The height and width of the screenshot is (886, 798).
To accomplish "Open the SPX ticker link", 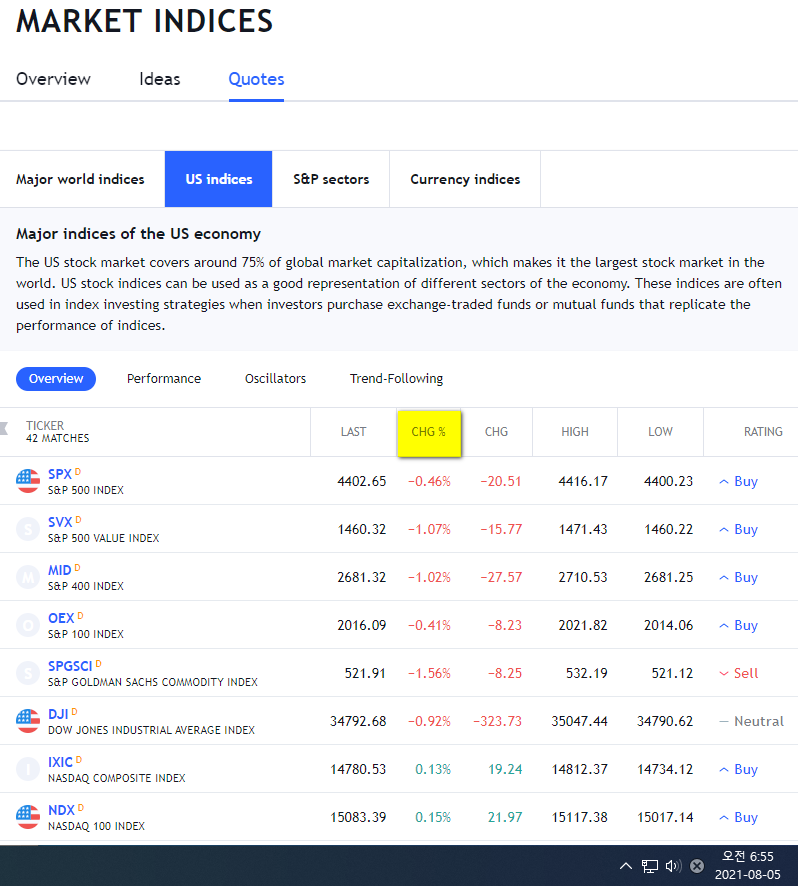I will [x=60, y=474].
